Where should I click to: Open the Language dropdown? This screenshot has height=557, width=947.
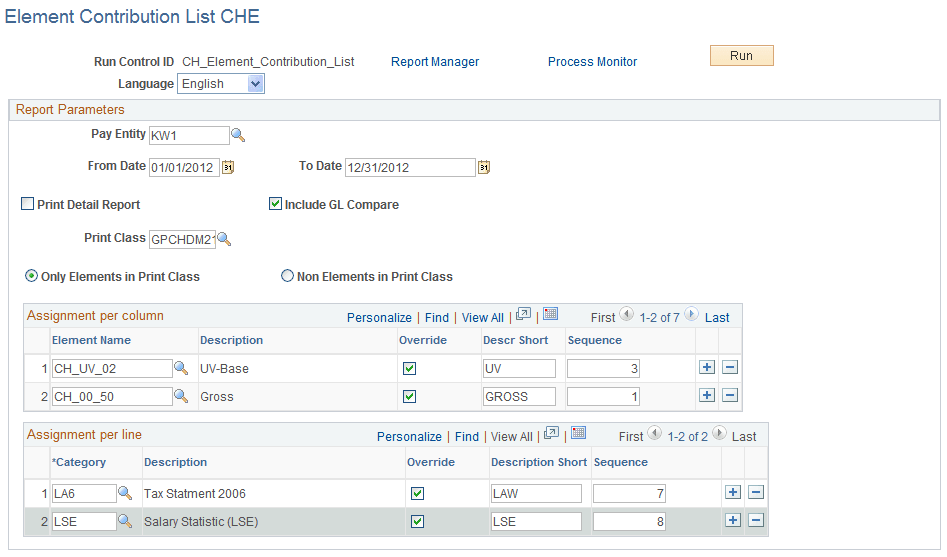[x=221, y=83]
